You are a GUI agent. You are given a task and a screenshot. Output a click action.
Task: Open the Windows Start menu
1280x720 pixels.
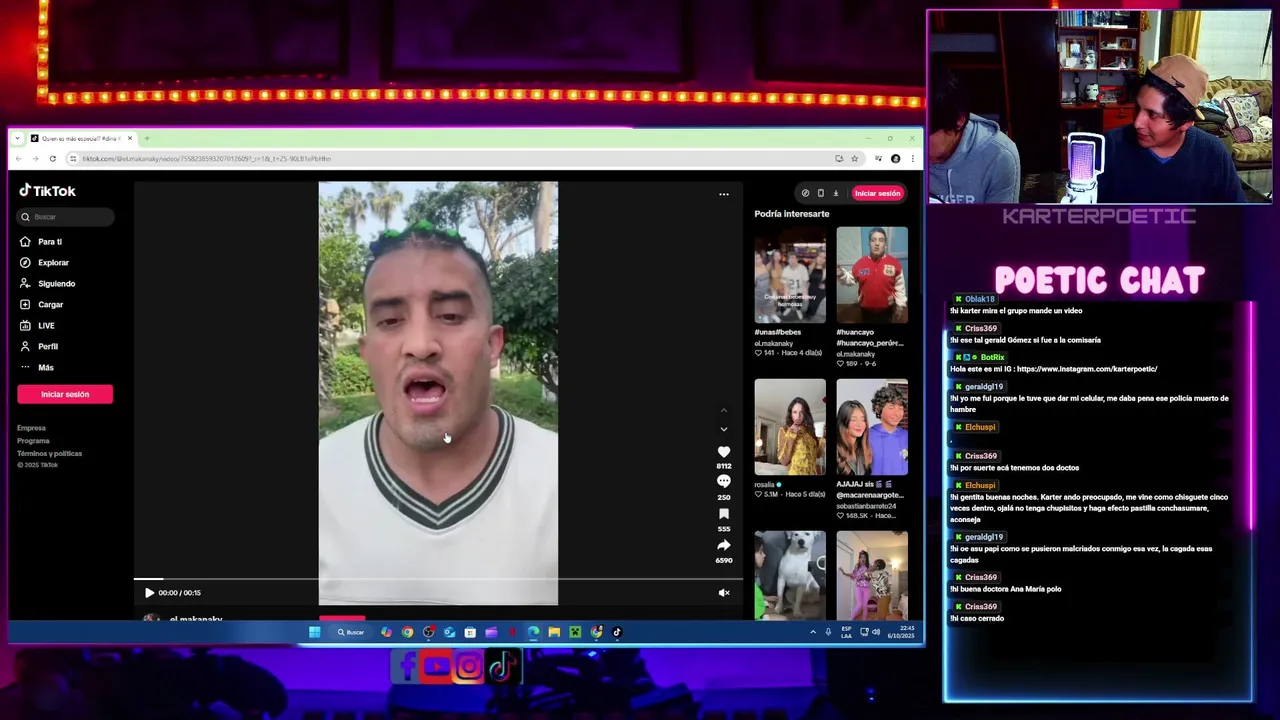(x=314, y=632)
